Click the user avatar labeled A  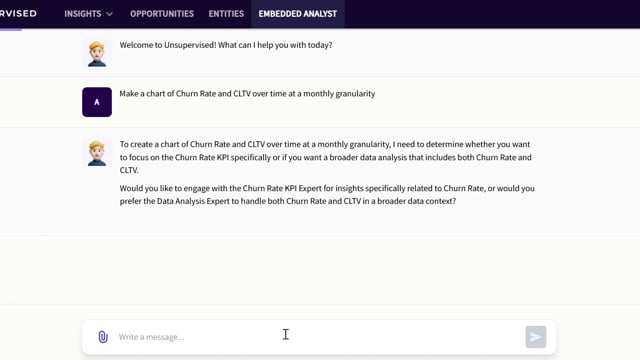coord(97,102)
